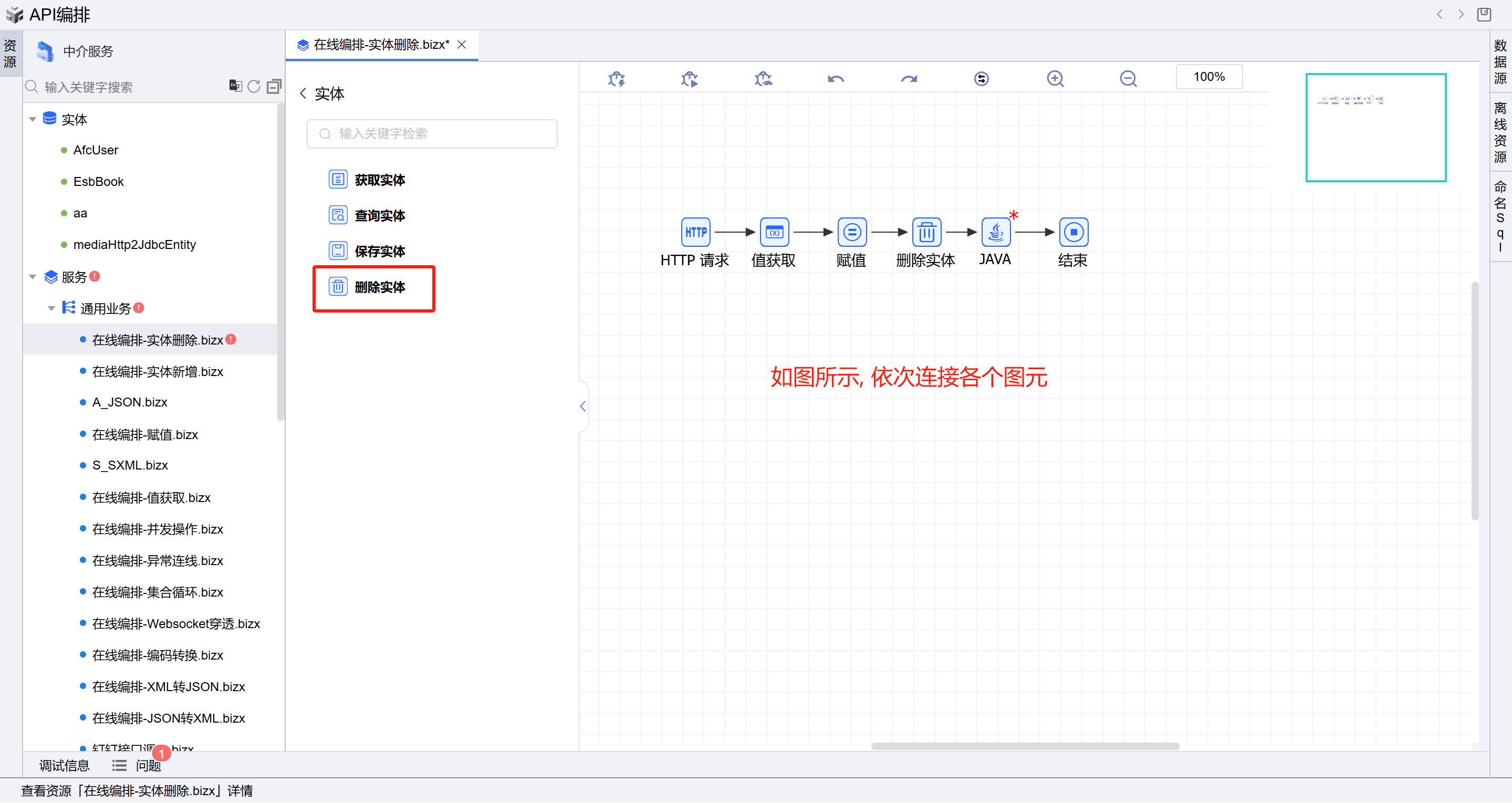
Task: Click the zoom in magnifier icon
Action: [1055, 78]
